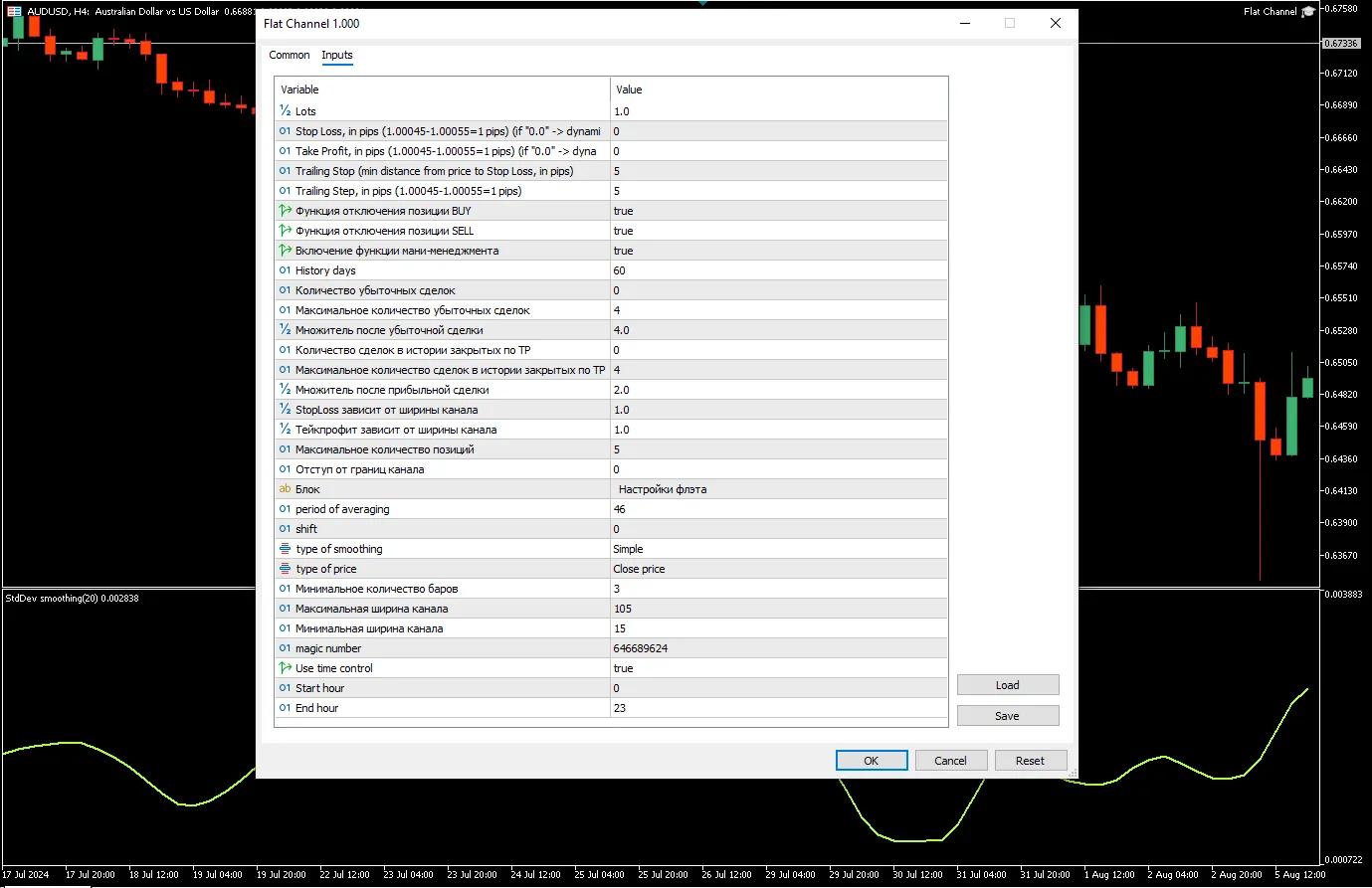Switch to the Common tab
The width and height of the screenshot is (1372, 888).
pos(289,55)
